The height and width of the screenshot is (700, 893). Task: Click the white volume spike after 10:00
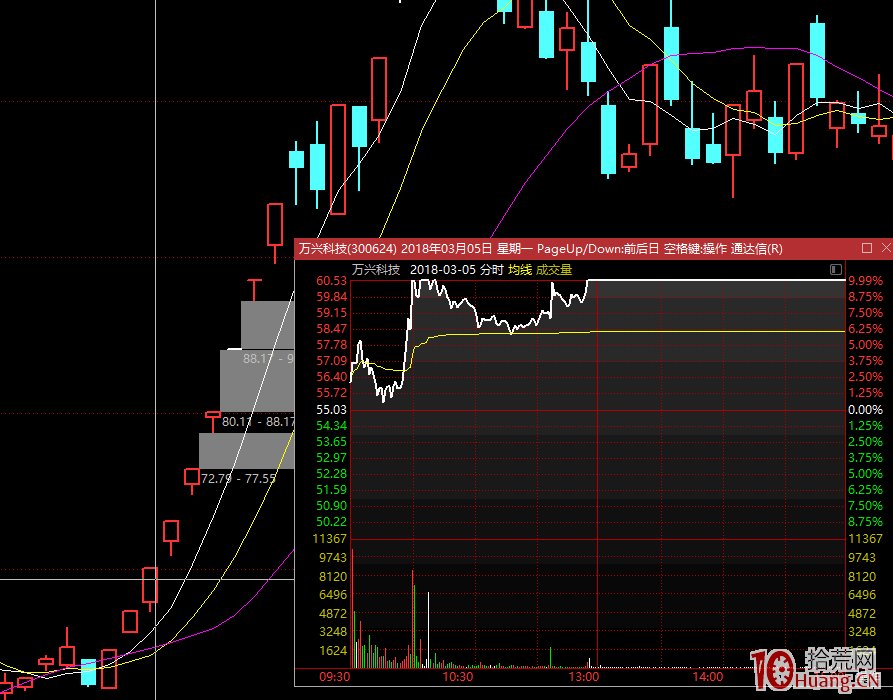pos(428,630)
